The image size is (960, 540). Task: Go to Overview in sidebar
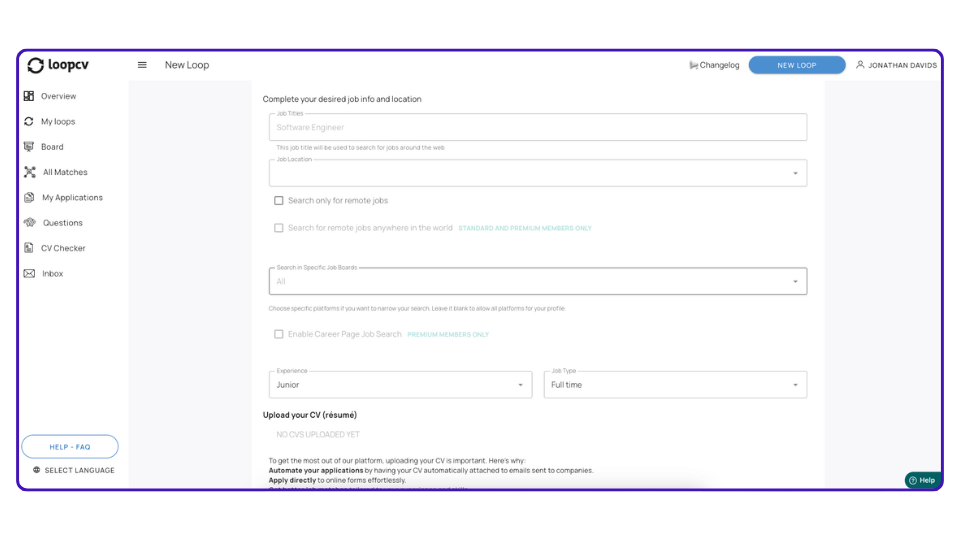[x=59, y=96]
